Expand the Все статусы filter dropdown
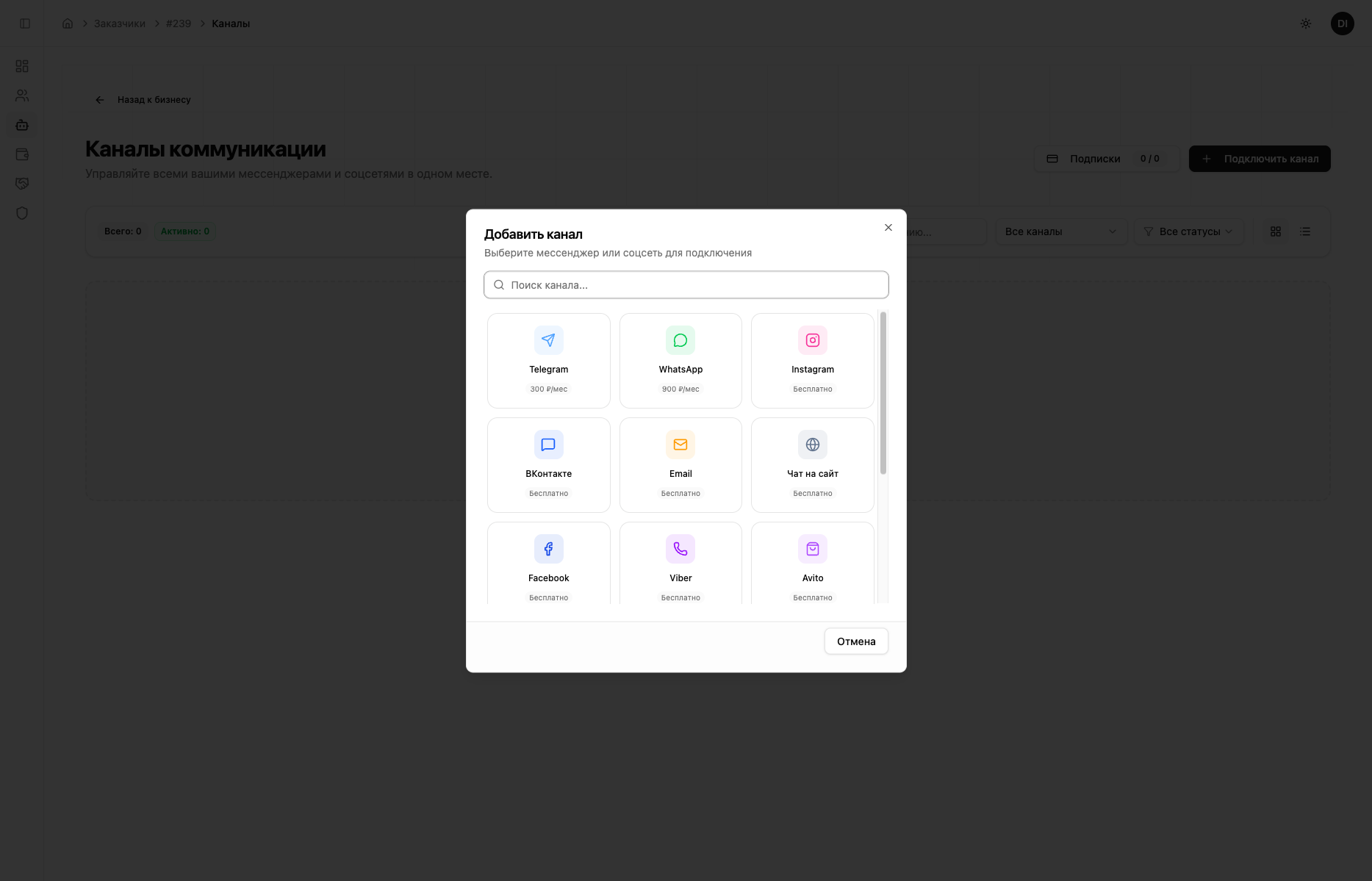The image size is (1372, 881). 1189,231
